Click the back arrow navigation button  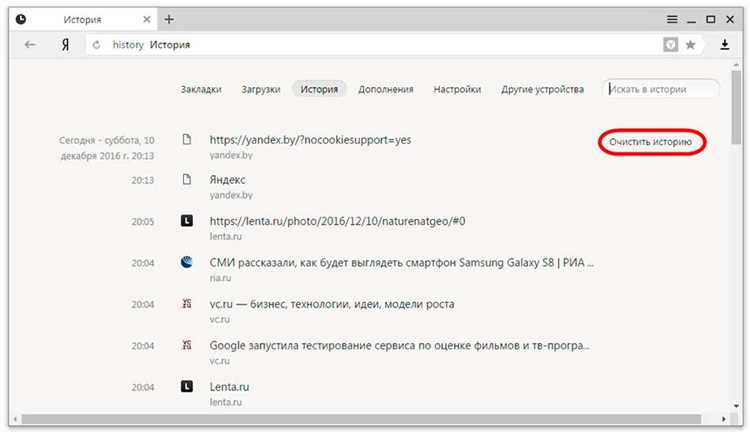point(30,45)
